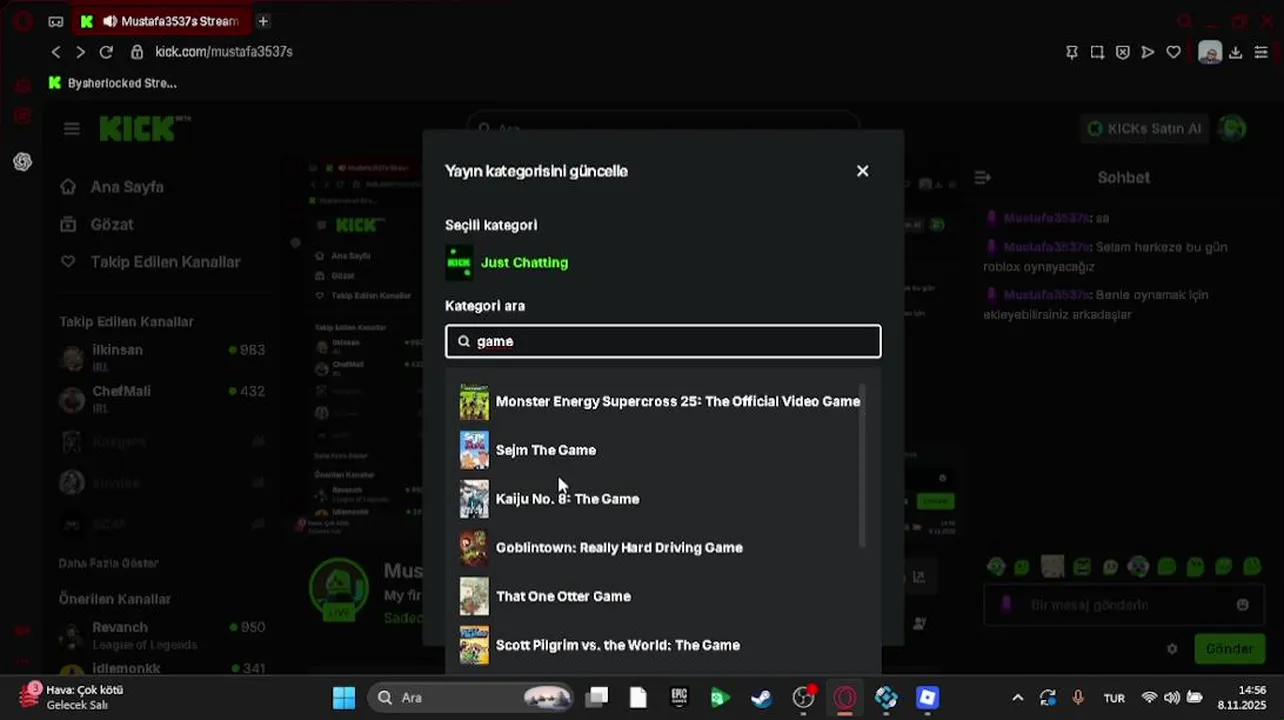Click the search magnifier in category field
The height and width of the screenshot is (720, 1284).
point(464,341)
